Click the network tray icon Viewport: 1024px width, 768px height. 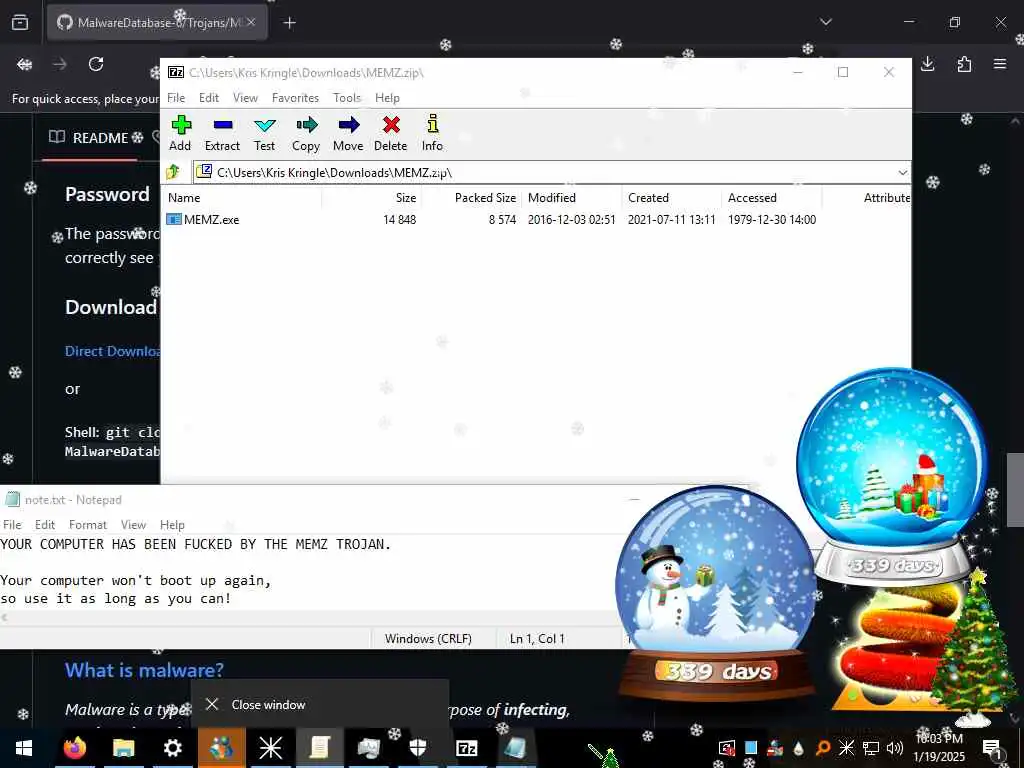coord(871,748)
